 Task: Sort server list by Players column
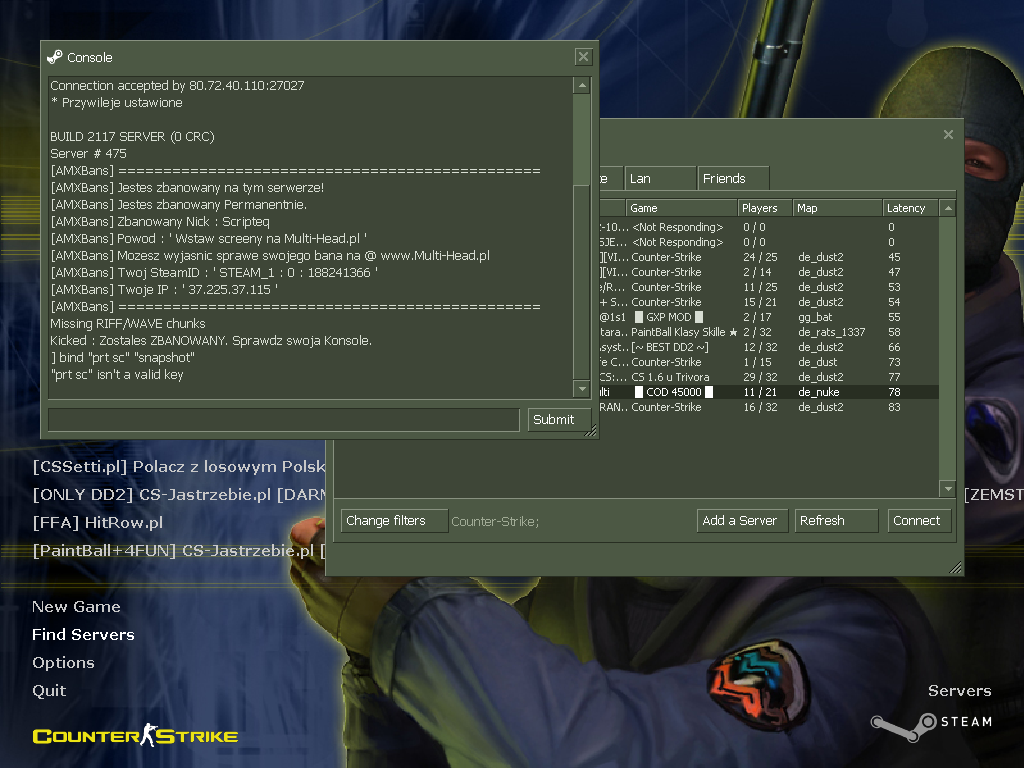[764, 208]
